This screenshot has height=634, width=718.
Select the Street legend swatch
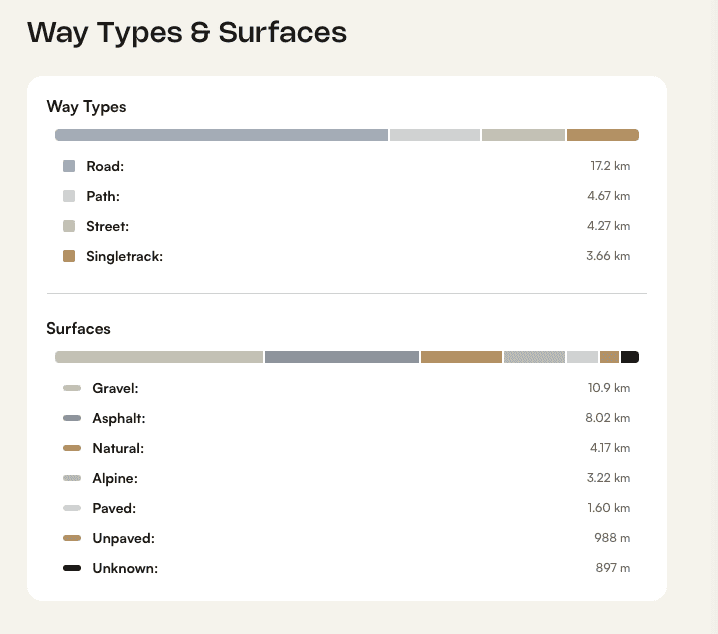point(69,226)
